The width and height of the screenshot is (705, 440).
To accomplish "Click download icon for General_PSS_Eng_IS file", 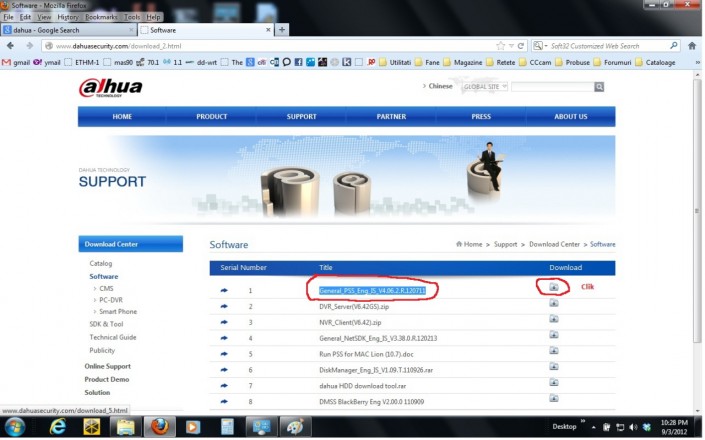I will (x=553, y=288).
